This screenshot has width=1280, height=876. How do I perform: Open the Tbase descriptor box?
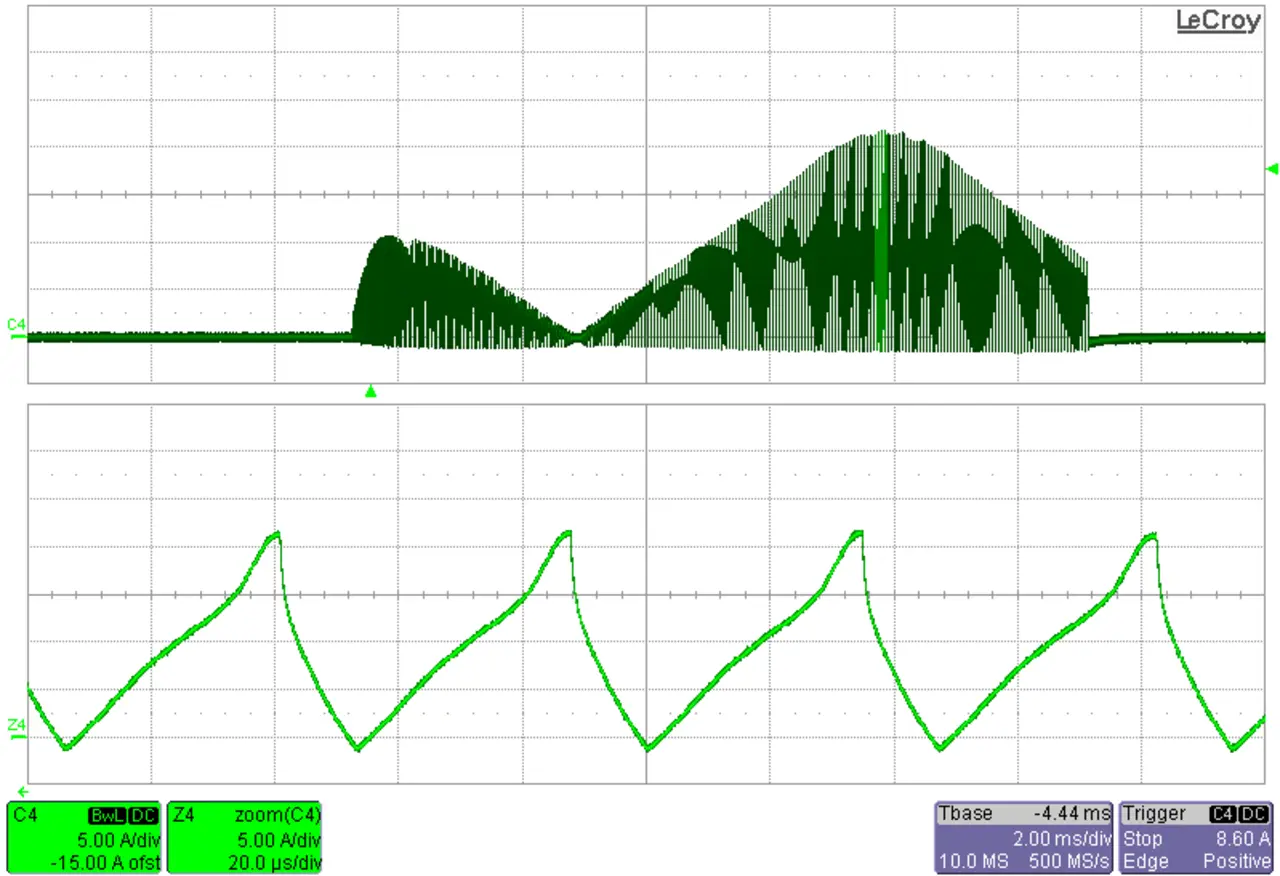click(1024, 836)
